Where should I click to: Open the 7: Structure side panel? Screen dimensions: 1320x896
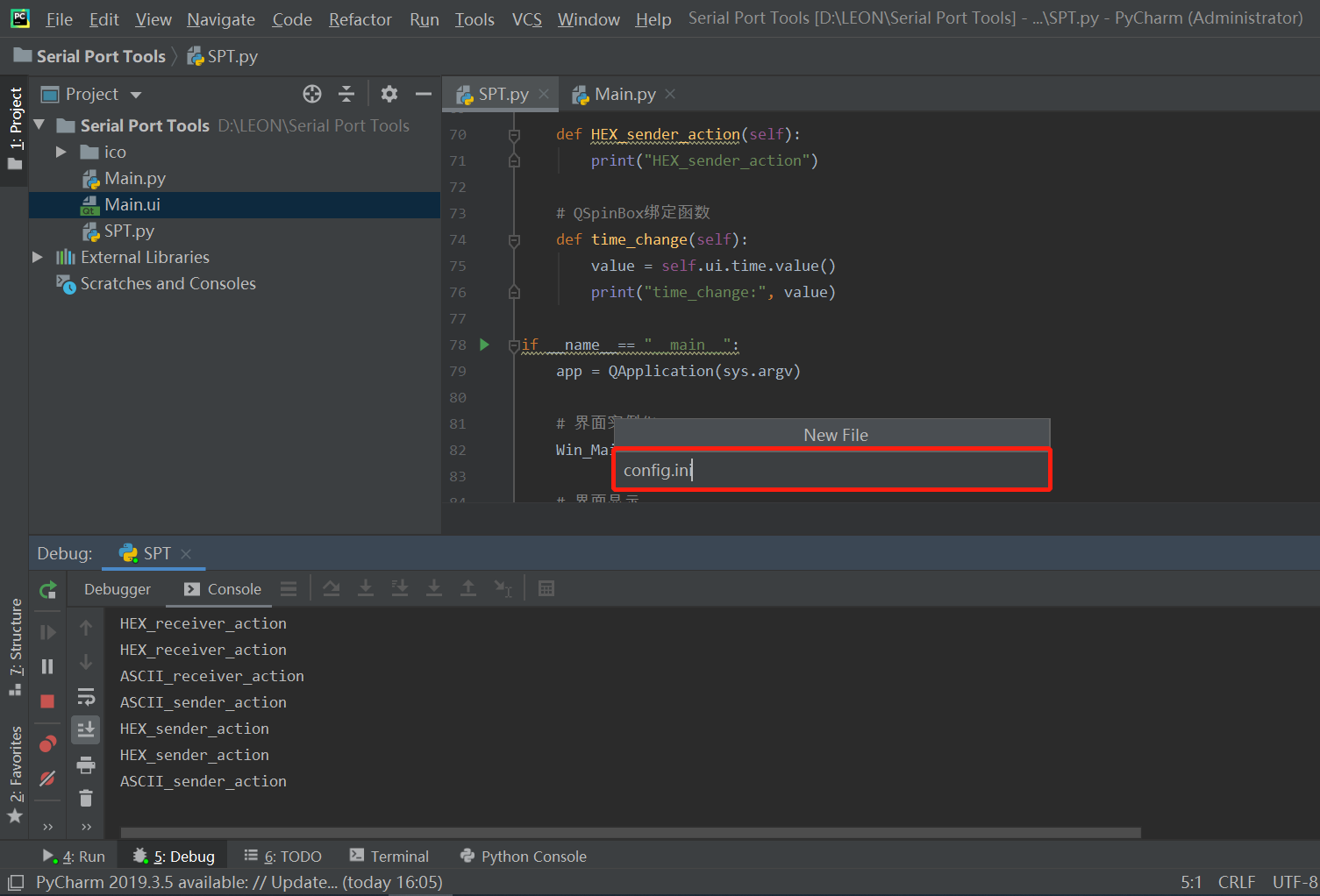15,647
